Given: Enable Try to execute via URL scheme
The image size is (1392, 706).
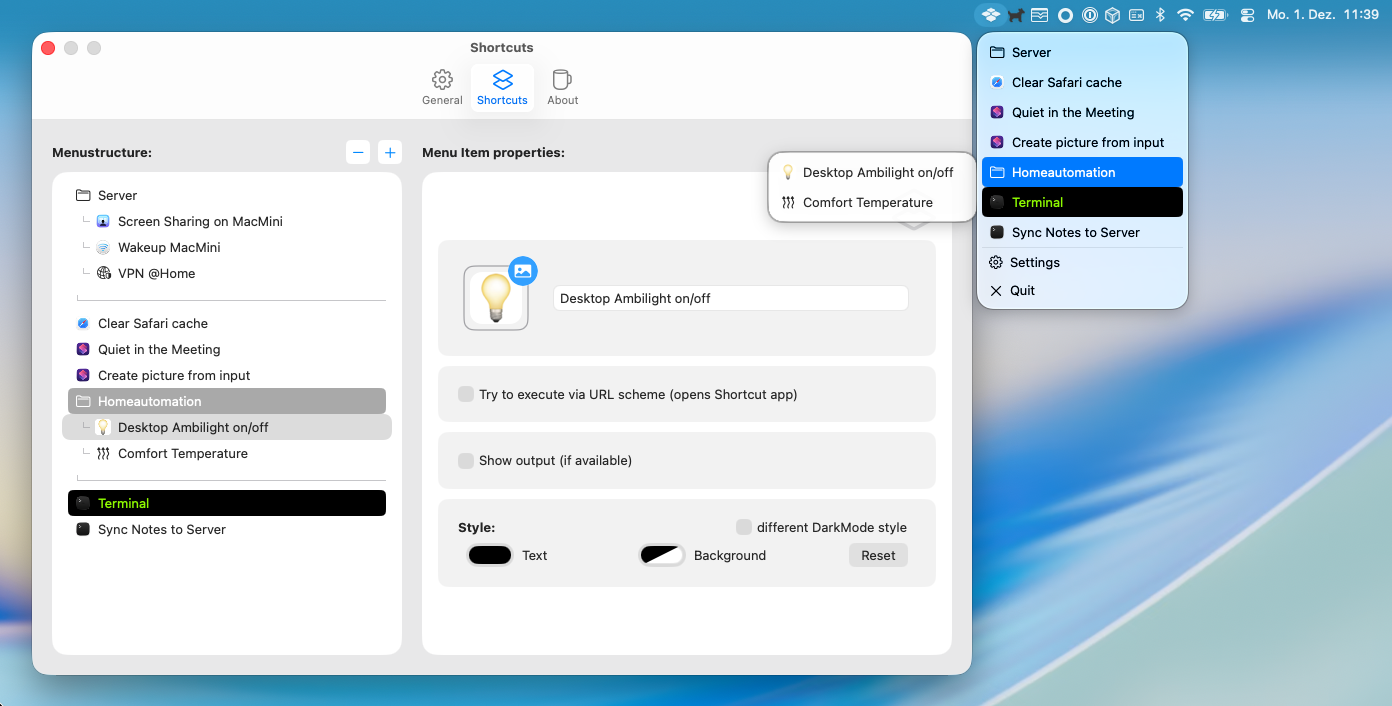Looking at the screenshot, I should [x=466, y=394].
